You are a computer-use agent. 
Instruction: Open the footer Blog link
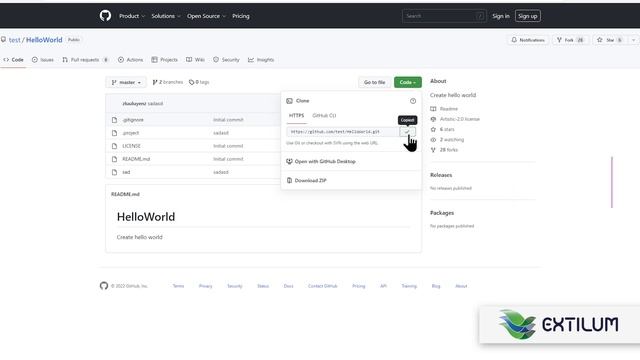click(436, 286)
